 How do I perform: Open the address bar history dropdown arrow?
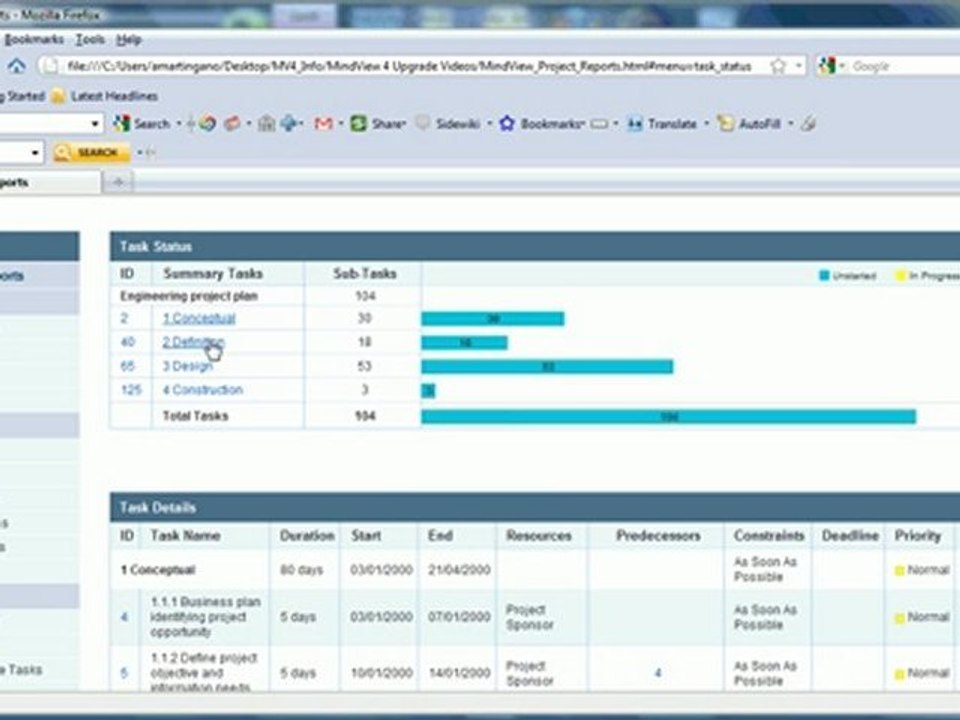(798, 66)
